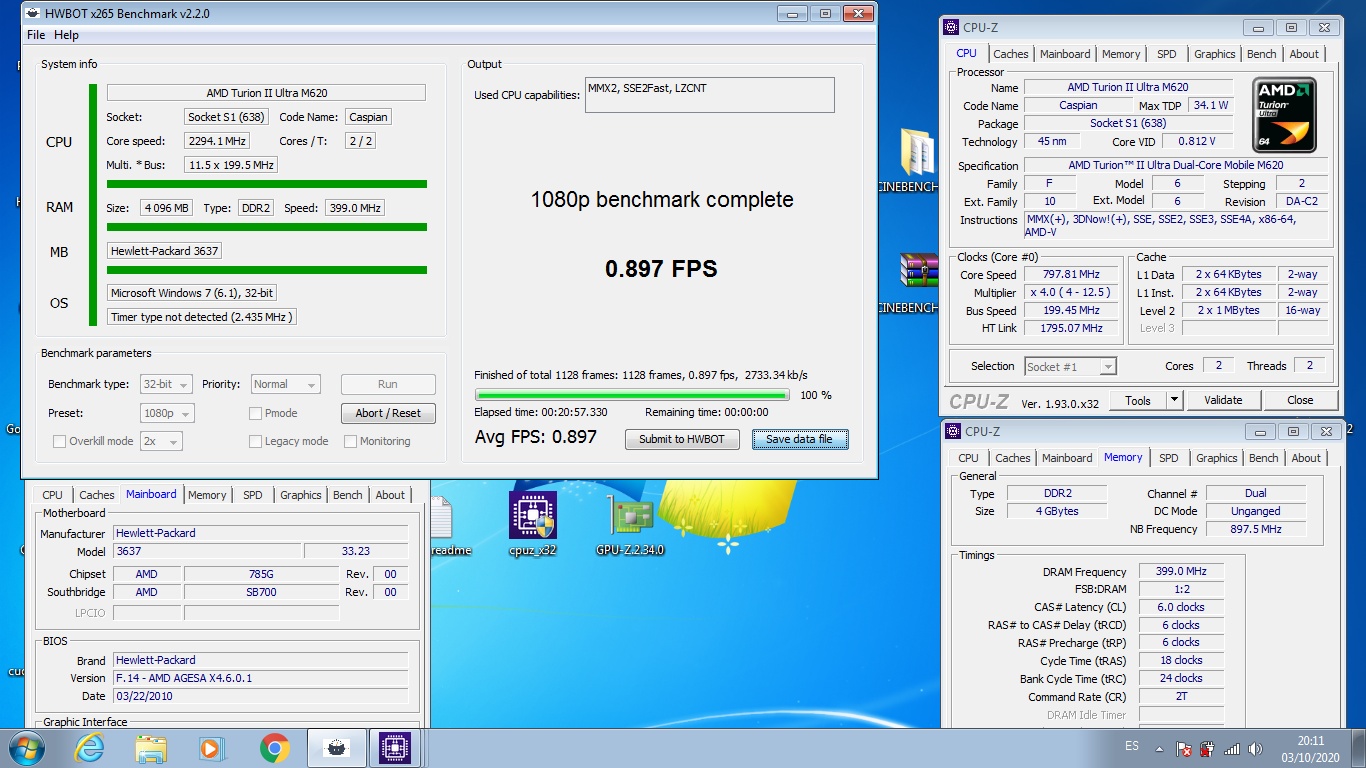Open About tab in CPU-Z Processor window
Screen dimensions: 1366x768
click(1304, 54)
